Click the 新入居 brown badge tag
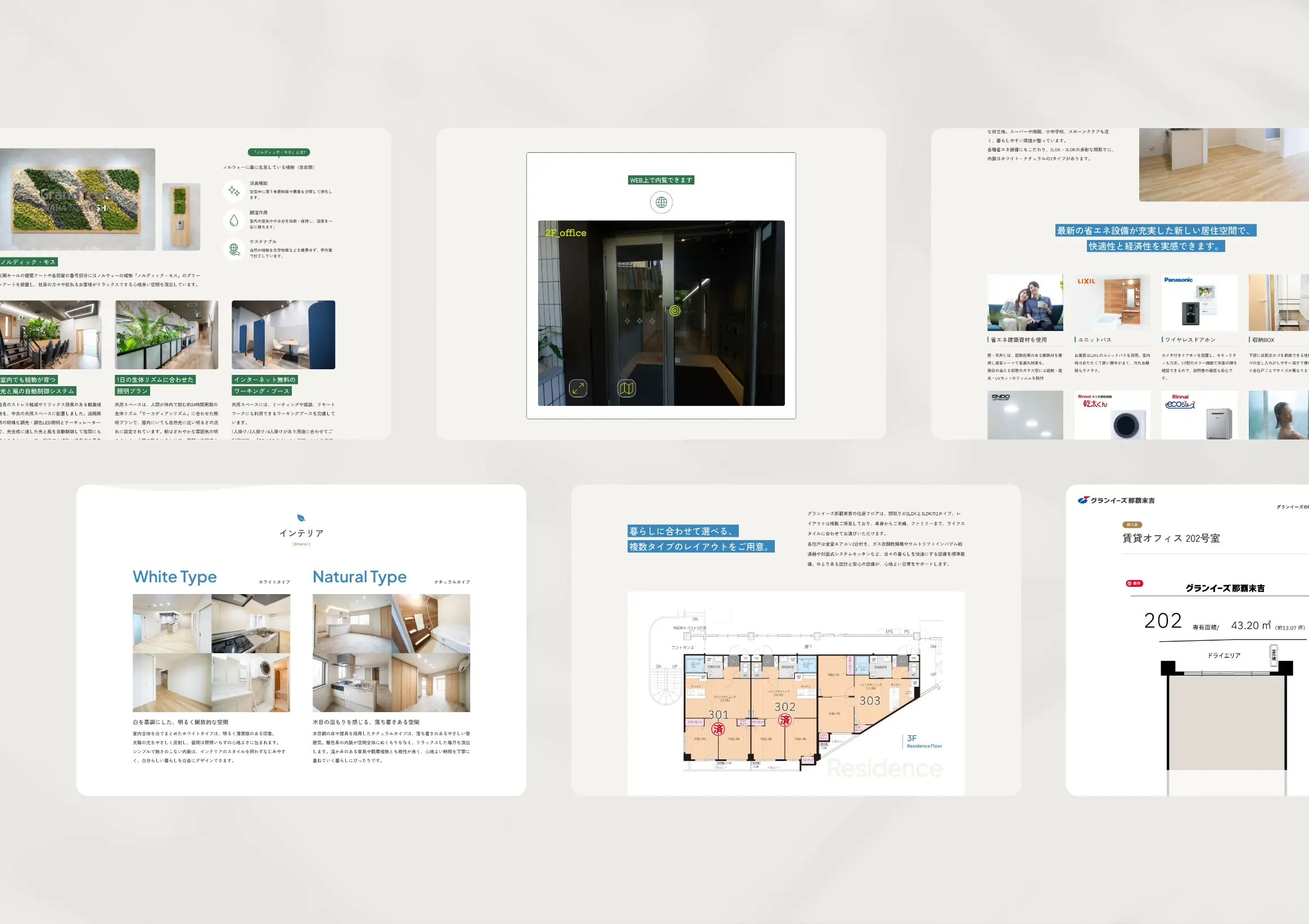The image size is (1309, 924). click(1132, 524)
